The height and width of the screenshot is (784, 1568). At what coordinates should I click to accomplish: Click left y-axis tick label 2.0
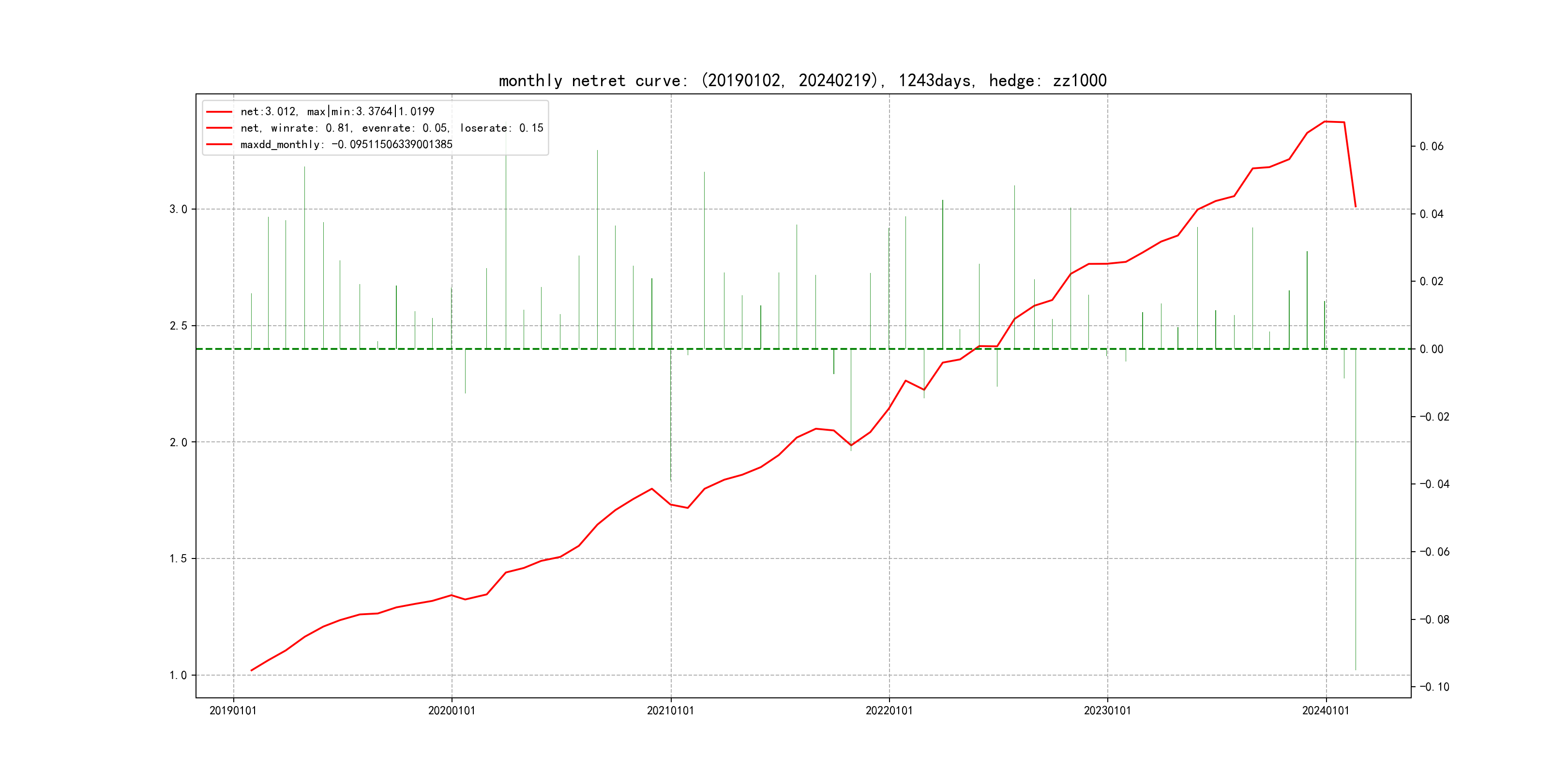click(x=179, y=442)
